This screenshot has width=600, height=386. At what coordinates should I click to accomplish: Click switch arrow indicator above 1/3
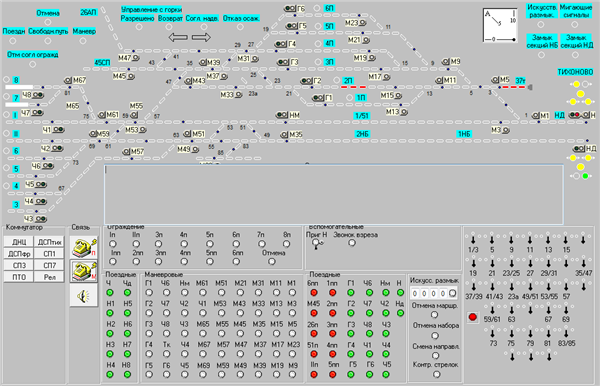(x=473, y=239)
